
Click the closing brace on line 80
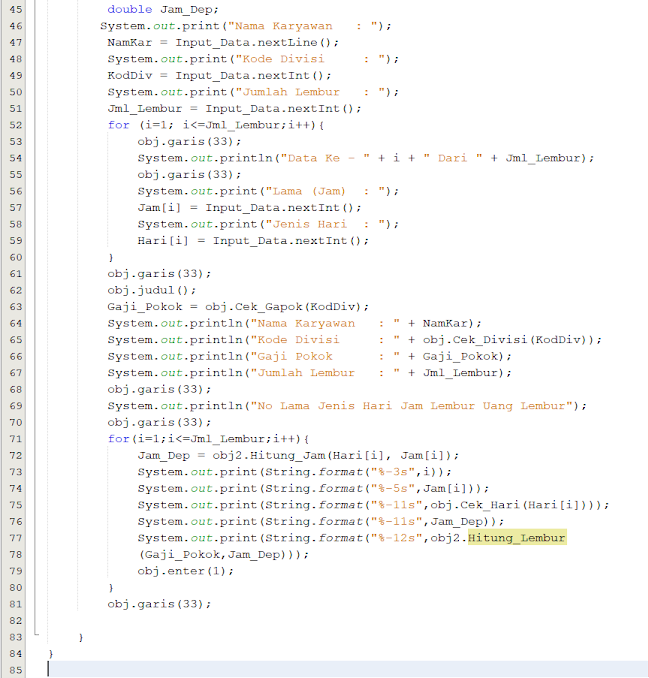pos(111,588)
